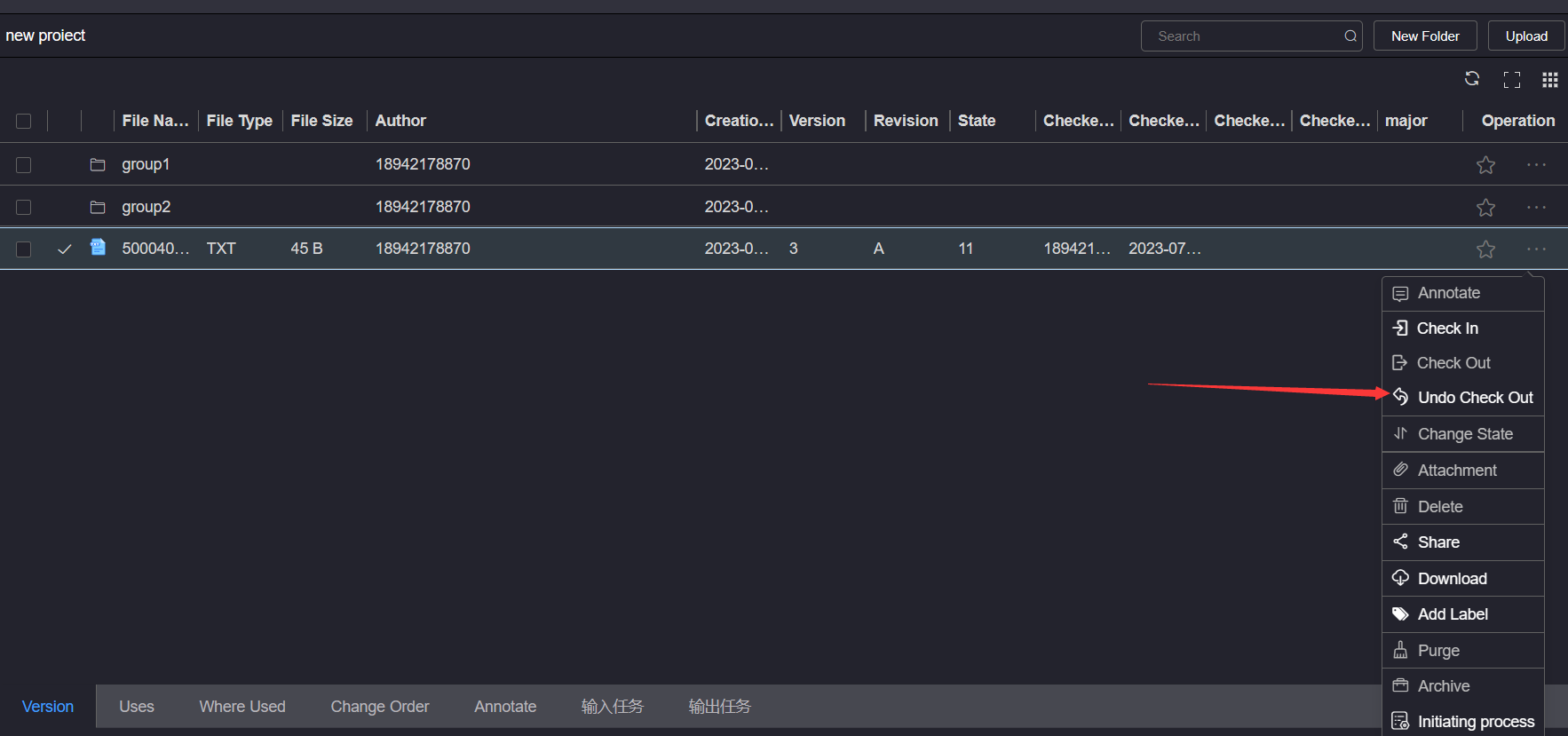
Task: Click the new project title
Action: click(x=45, y=36)
